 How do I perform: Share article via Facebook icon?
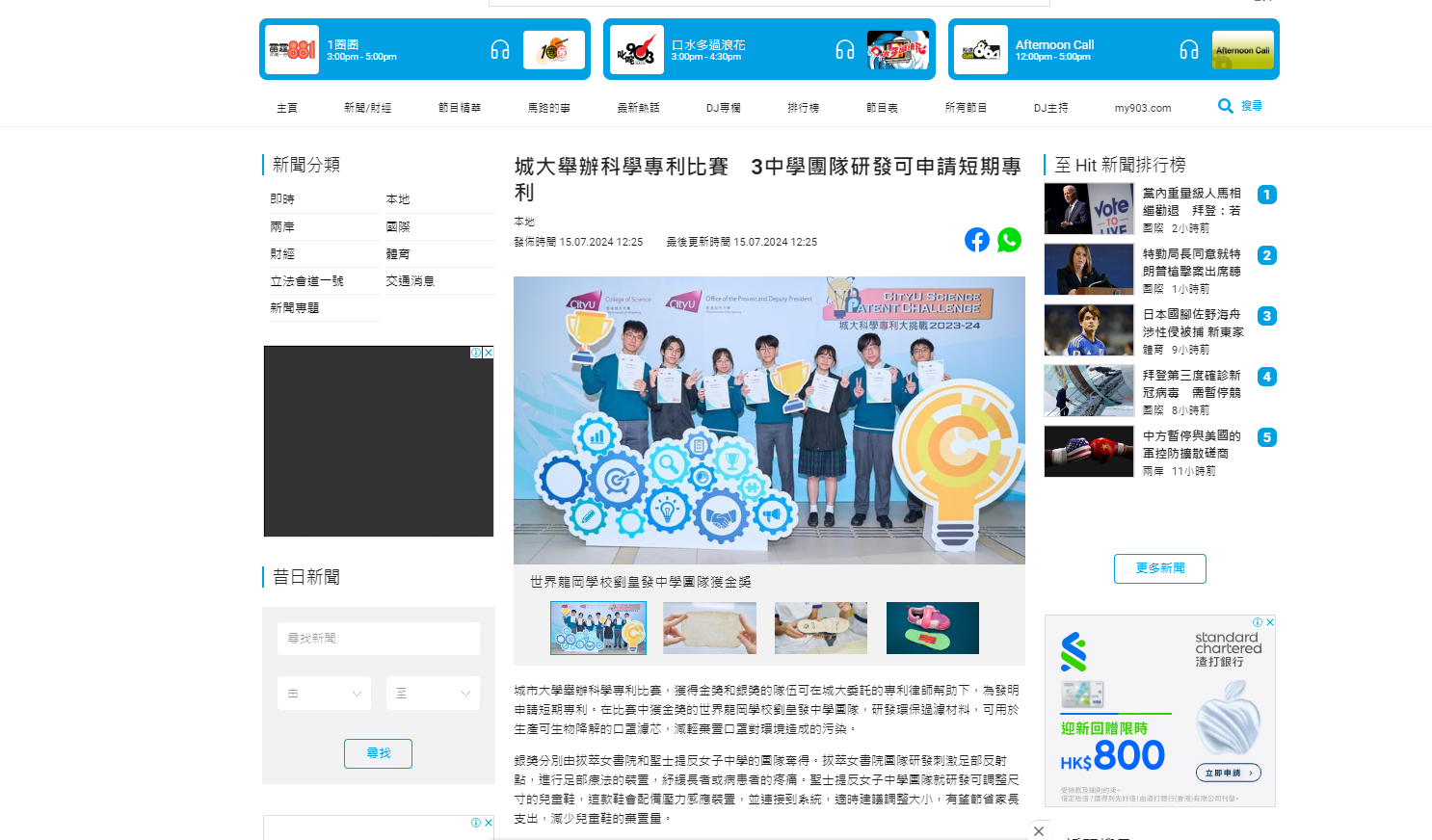tap(976, 240)
